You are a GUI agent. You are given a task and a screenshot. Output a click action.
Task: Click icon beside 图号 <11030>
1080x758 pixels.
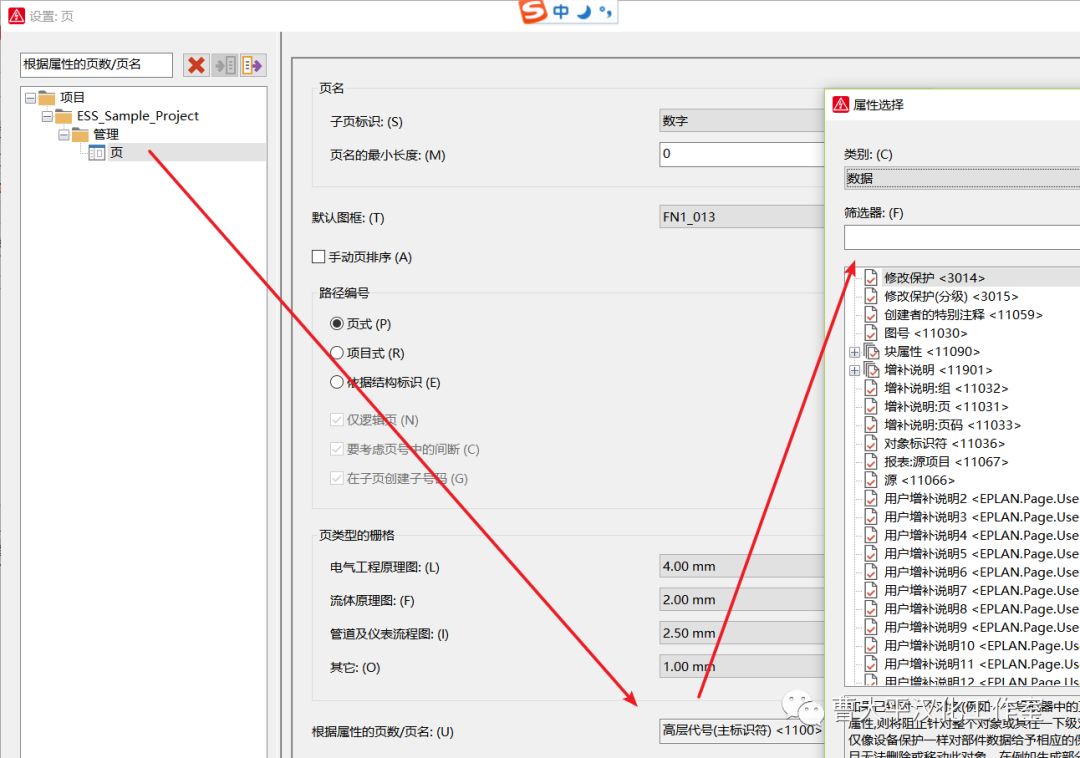(x=871, y=333)
